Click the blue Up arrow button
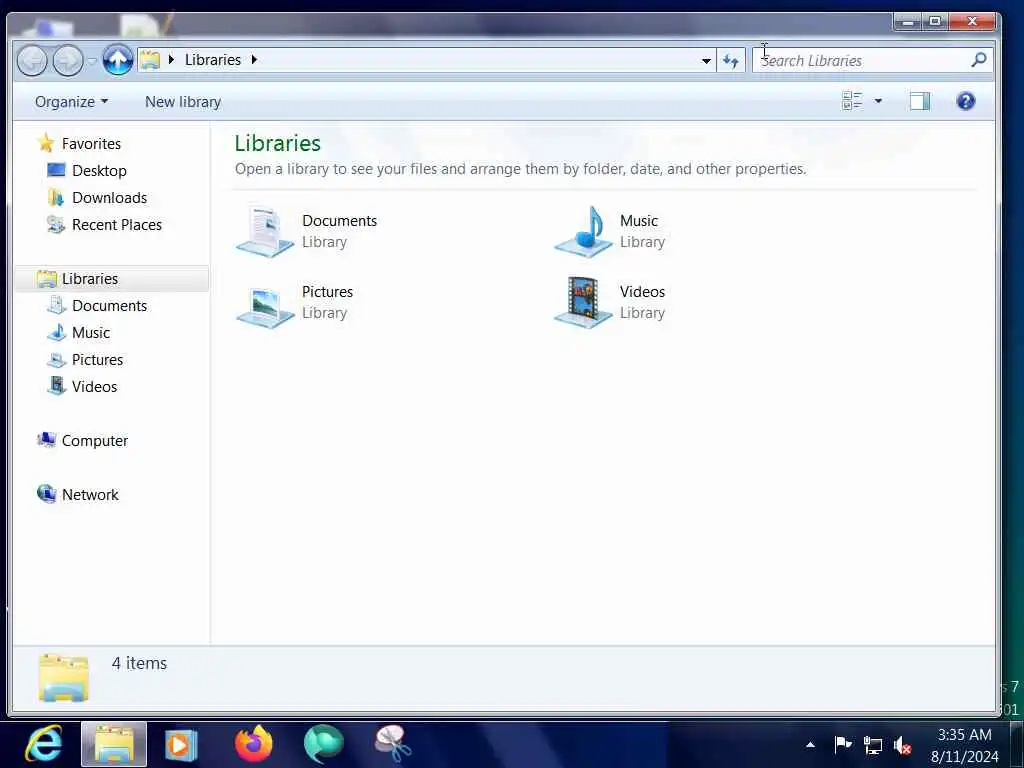This screenshot has height=768, width=1024. tap(118, 60)
